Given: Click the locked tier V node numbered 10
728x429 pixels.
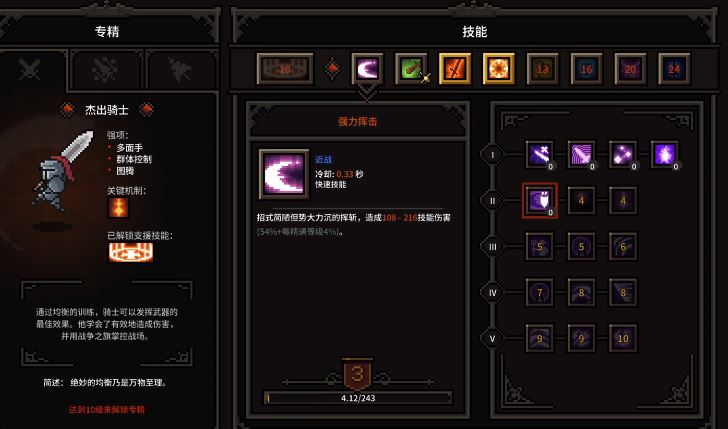Looking at the screenshot, I should tap(623, 338).
